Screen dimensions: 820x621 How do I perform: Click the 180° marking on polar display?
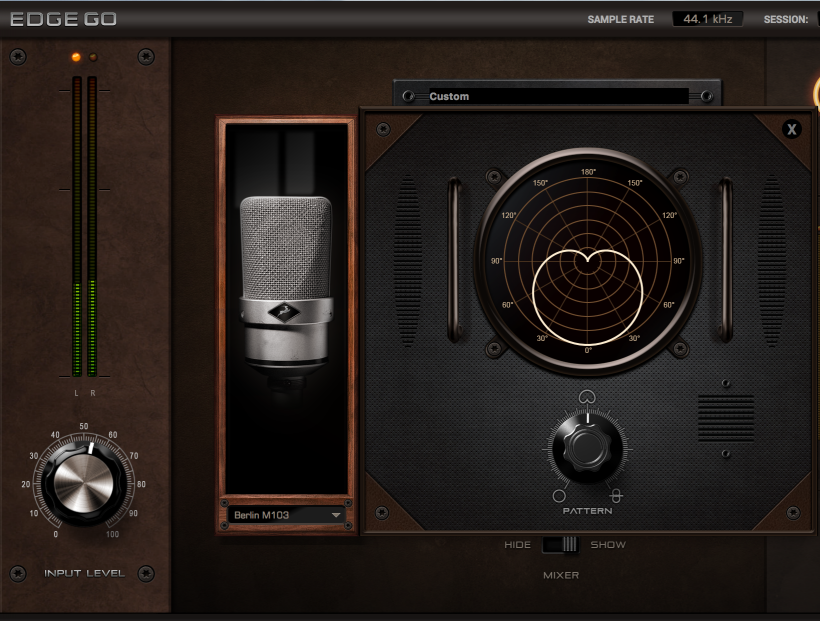point(588,172)
